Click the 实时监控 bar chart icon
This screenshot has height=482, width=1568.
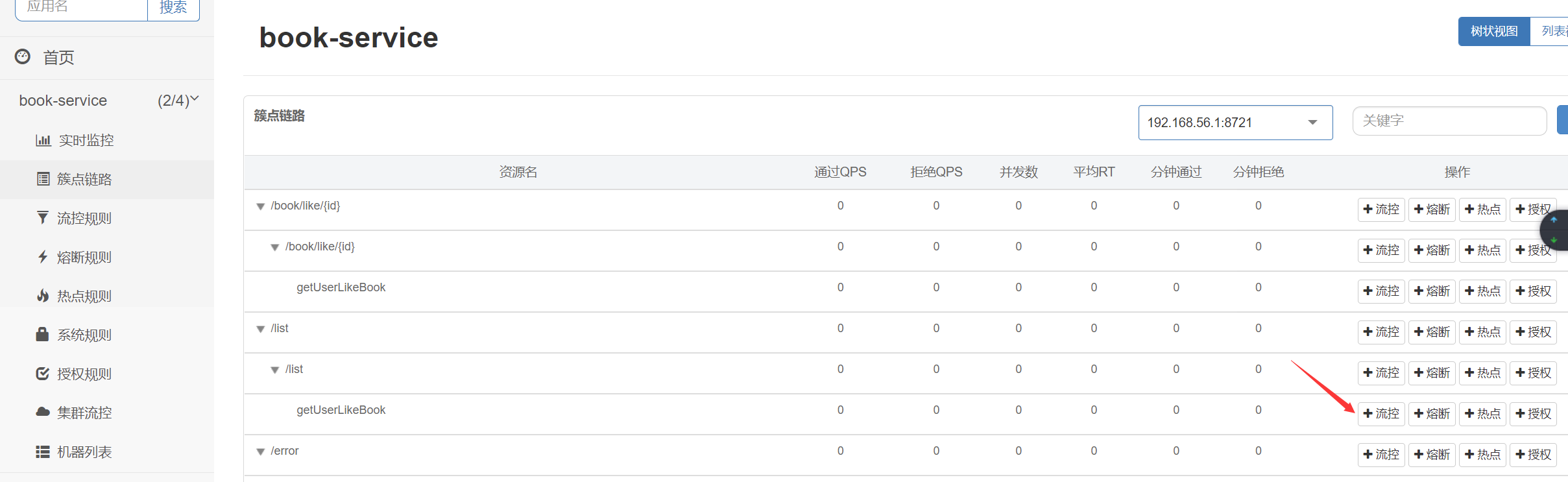click(43, 140)
